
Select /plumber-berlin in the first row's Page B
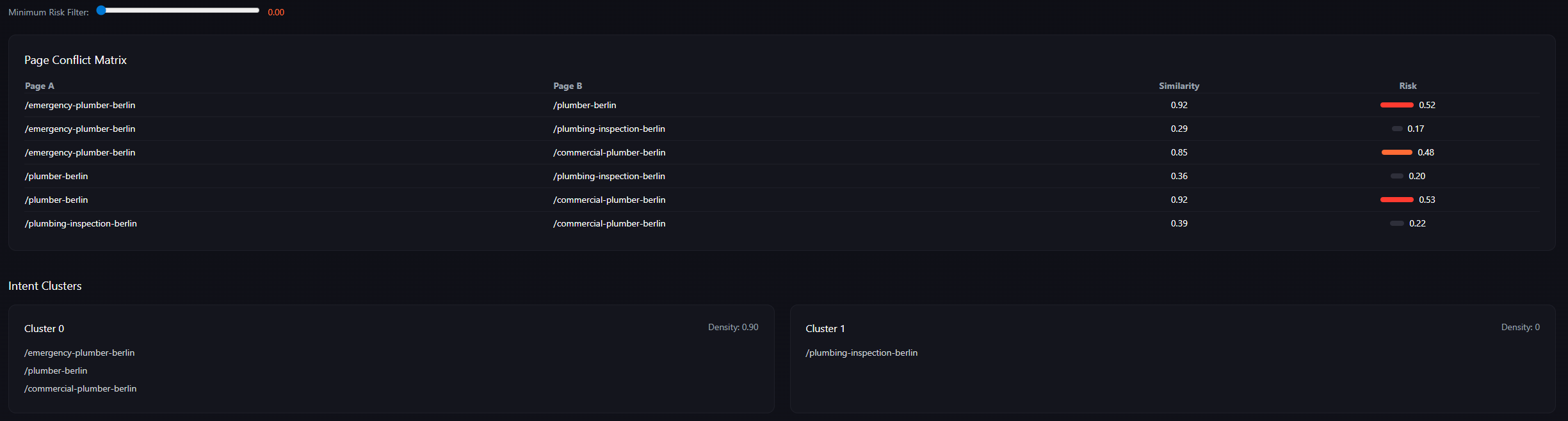tap(585, 105)
